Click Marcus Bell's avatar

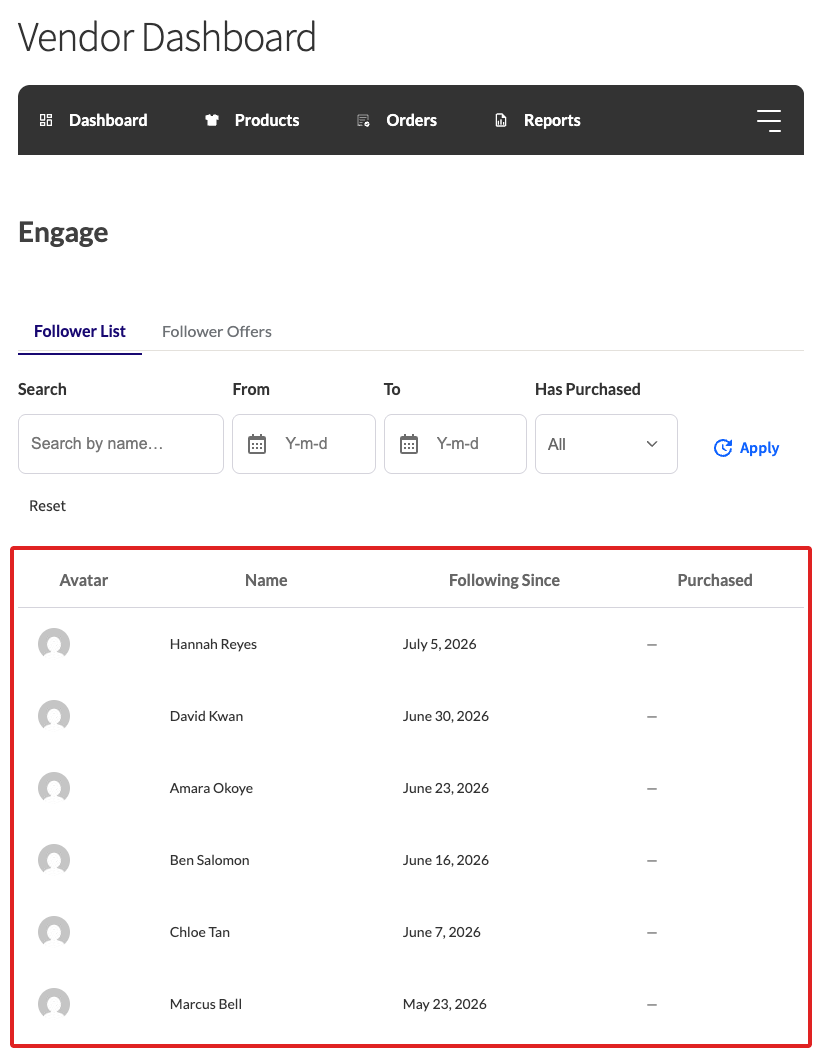pos(54,1004)
